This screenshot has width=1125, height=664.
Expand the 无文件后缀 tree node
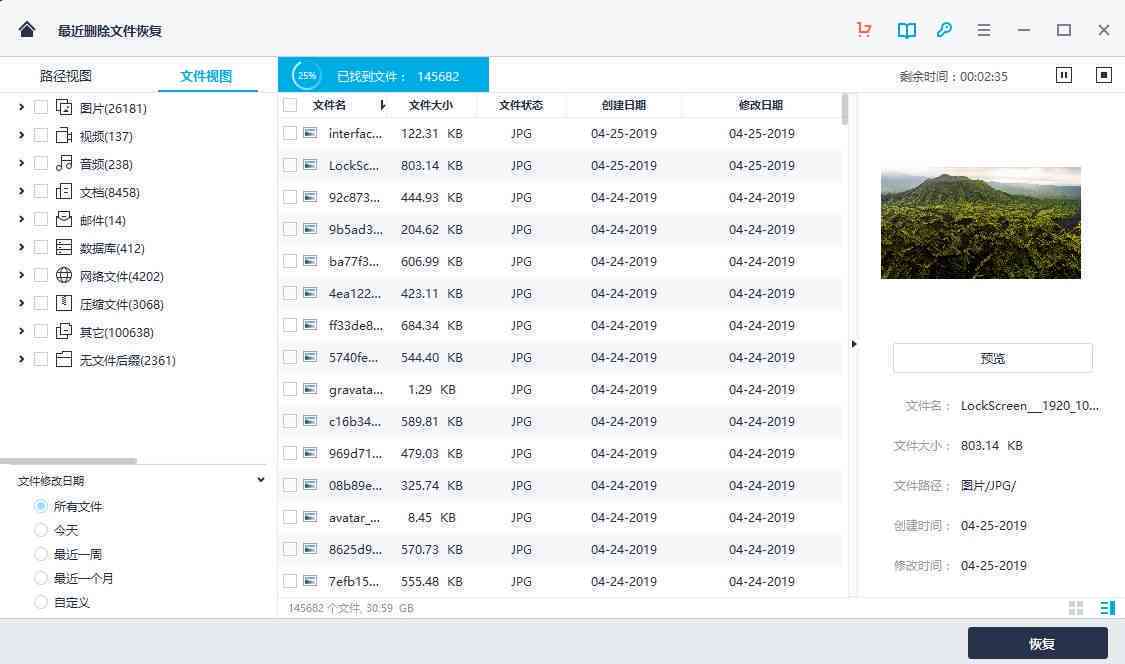21,359
